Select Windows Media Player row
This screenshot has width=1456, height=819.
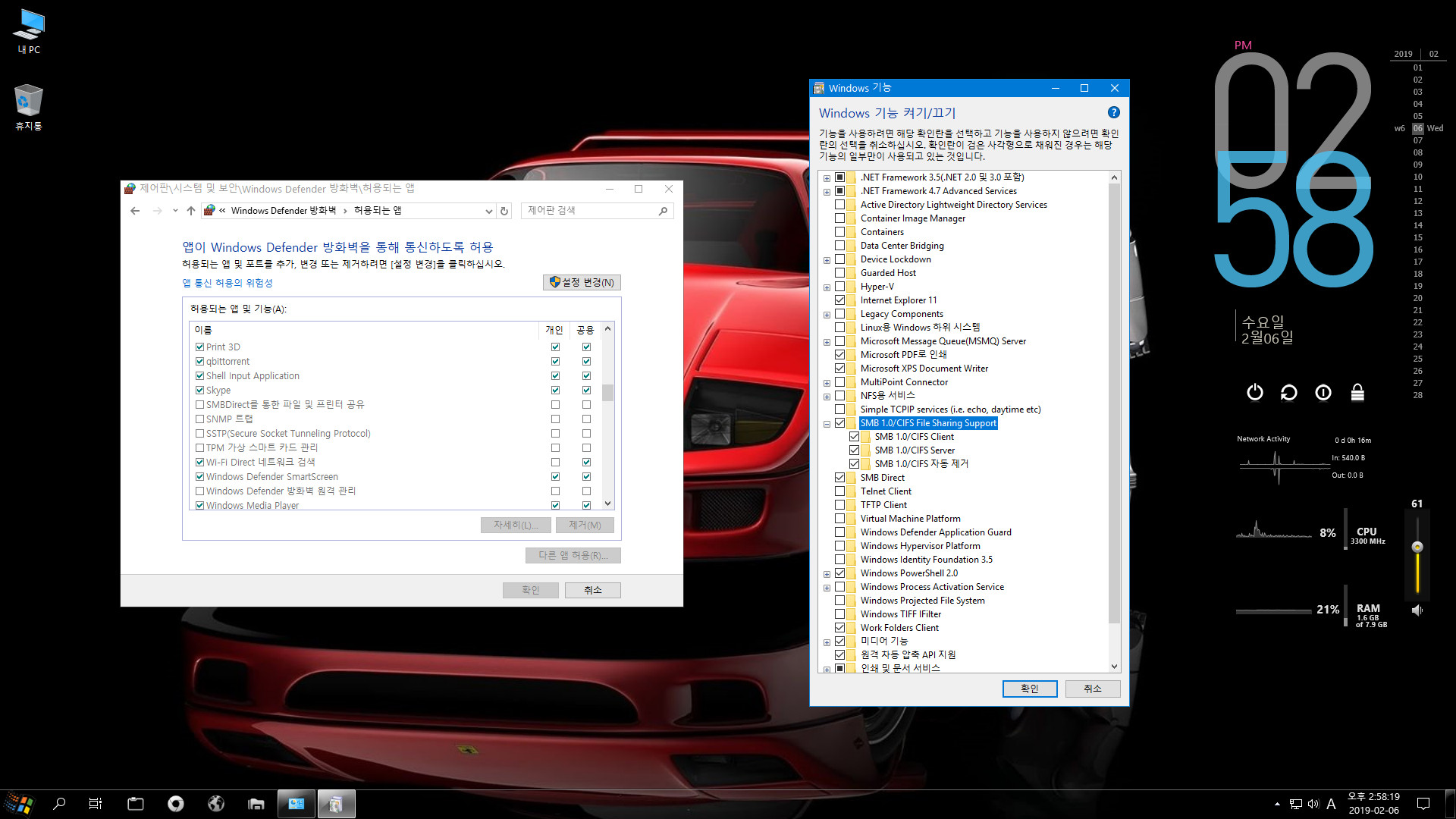[394, 505]
